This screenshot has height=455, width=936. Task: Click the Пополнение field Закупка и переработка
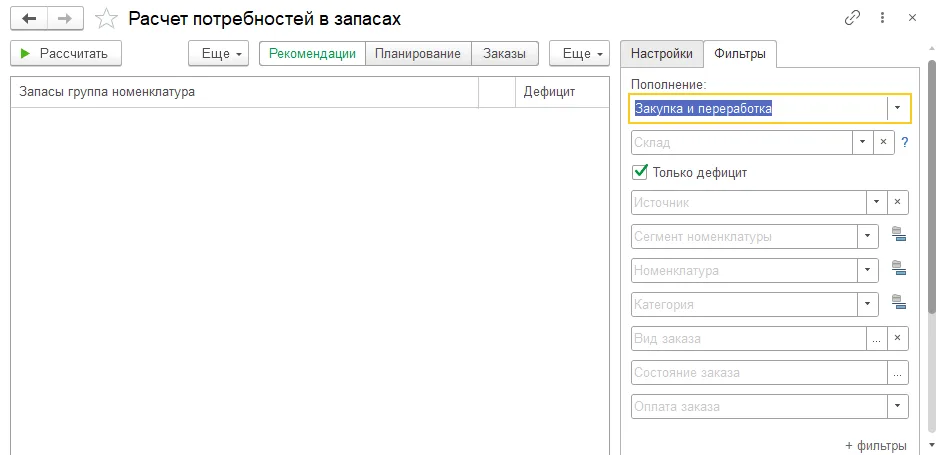pyautogui.click(x=758, y=109)
